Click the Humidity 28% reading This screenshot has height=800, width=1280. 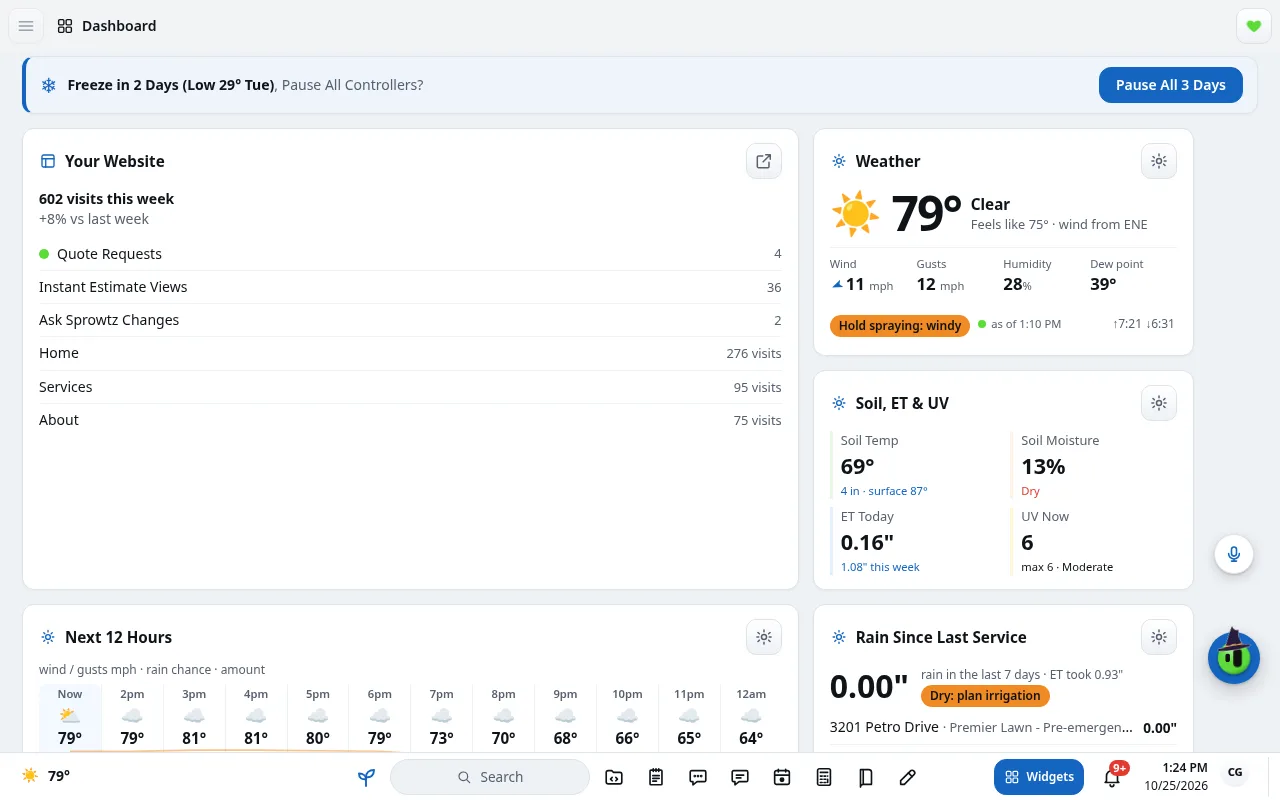[x=1027, y=277]
